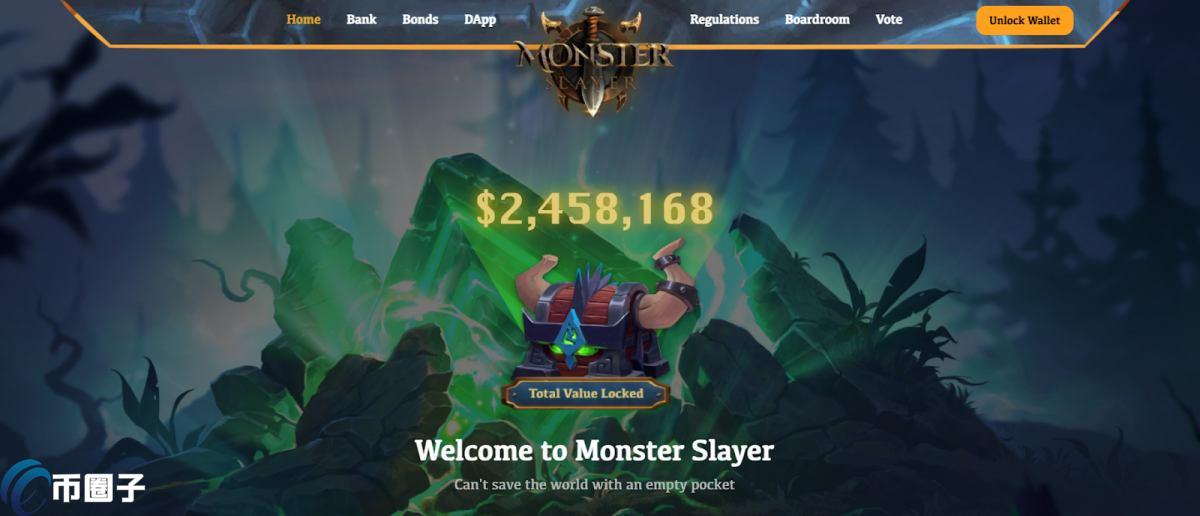Click the circular blue watermark logo
The width and height of the screenshot is (1200, 516).
pyautogui.click(x=25, y=484)
